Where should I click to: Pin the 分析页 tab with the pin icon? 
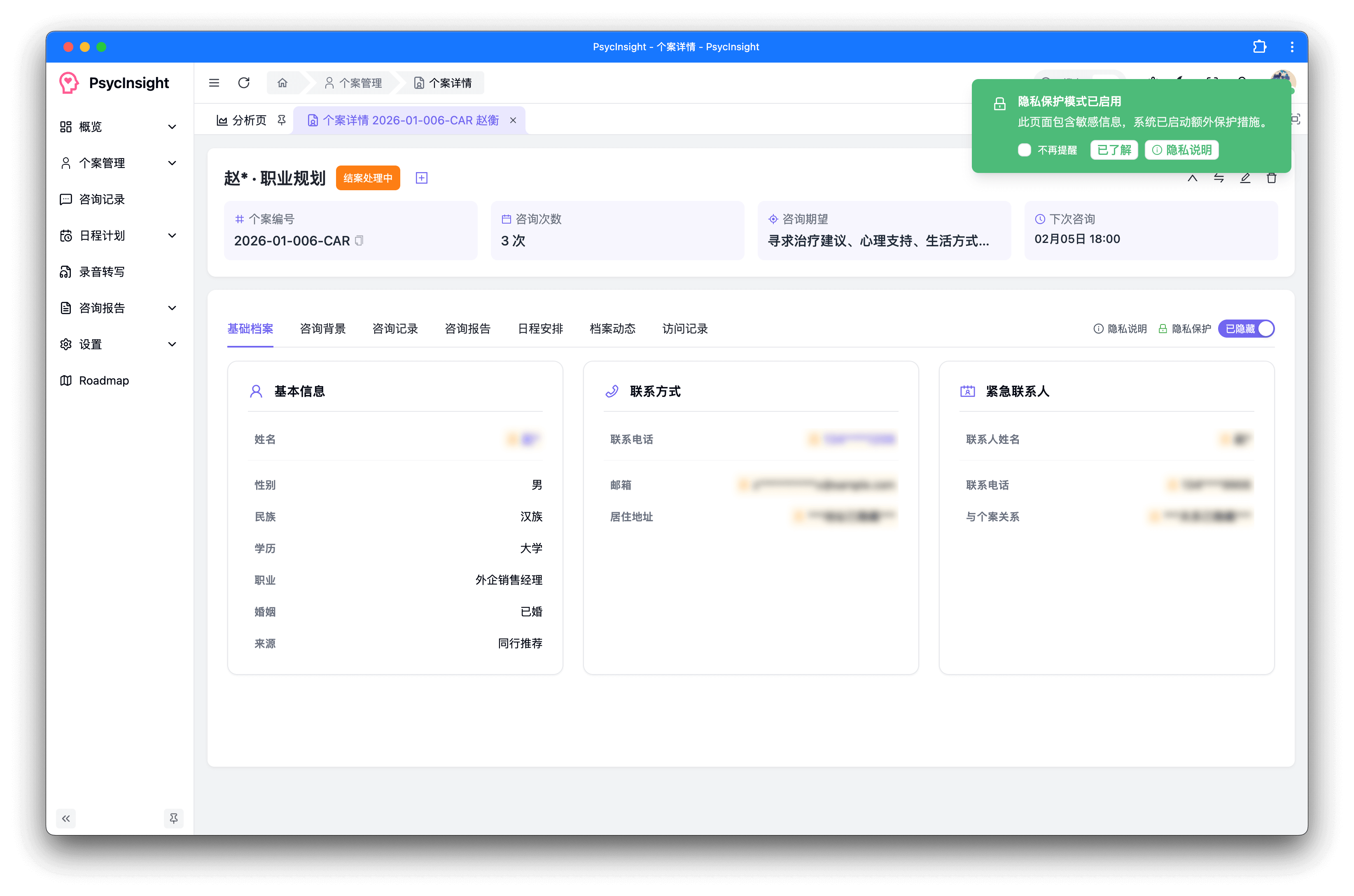tap(281, 120)
